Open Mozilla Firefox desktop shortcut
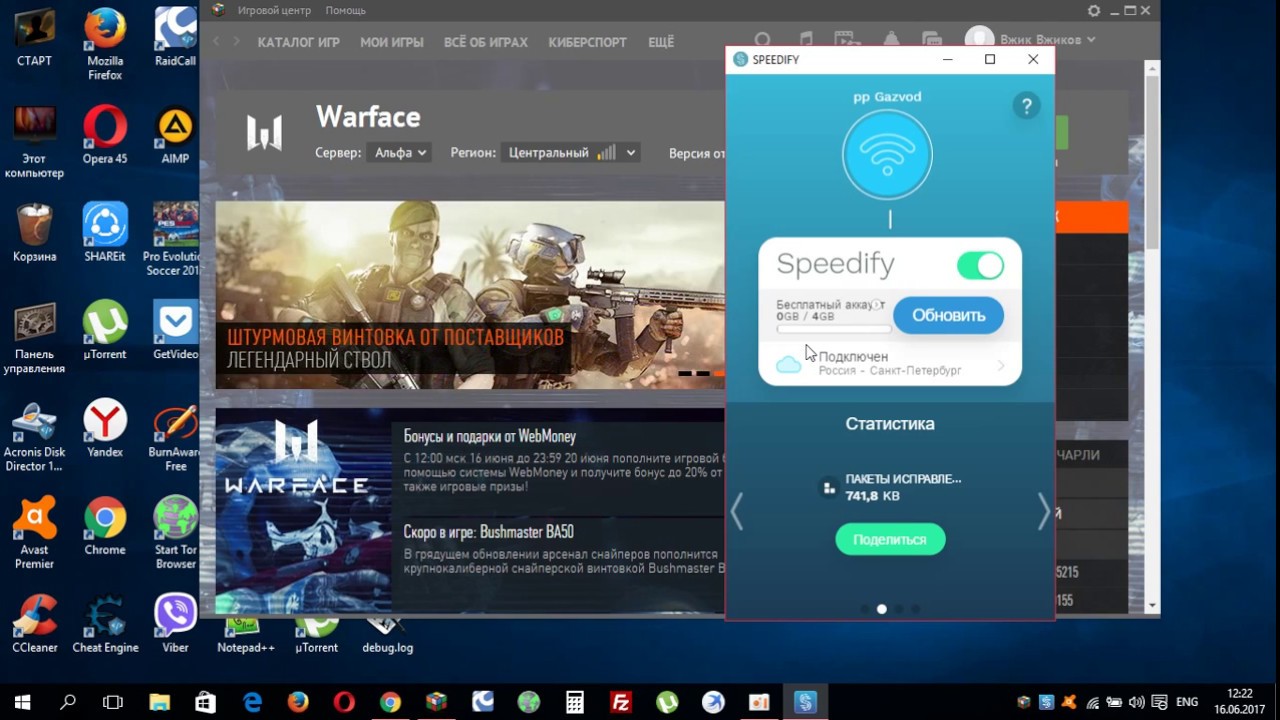 (105, 45)
